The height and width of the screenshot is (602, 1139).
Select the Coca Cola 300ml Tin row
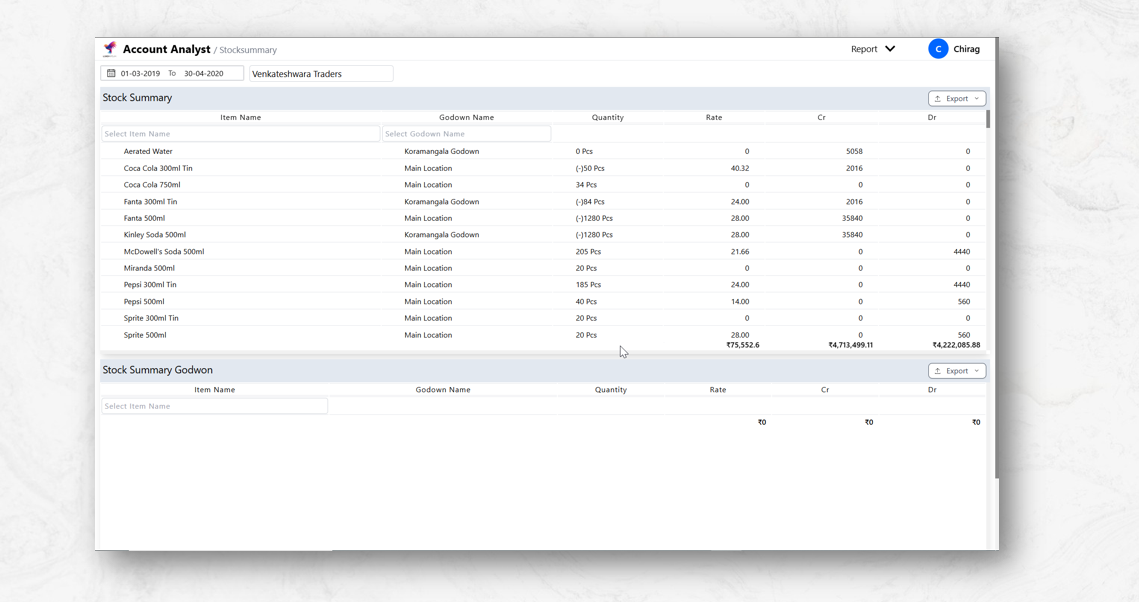point(158,169)
